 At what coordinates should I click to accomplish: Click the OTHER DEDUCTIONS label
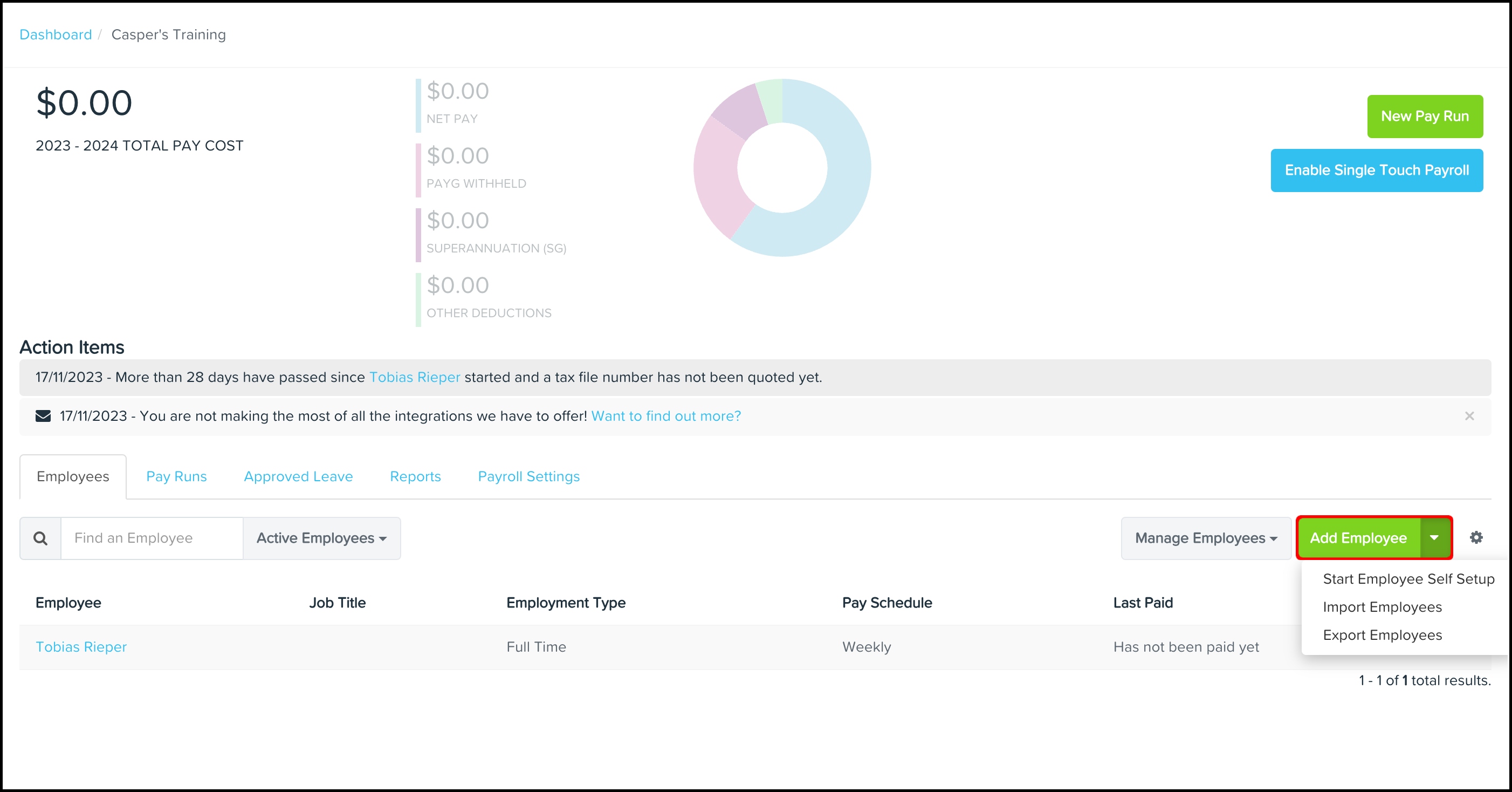[489, 313]
